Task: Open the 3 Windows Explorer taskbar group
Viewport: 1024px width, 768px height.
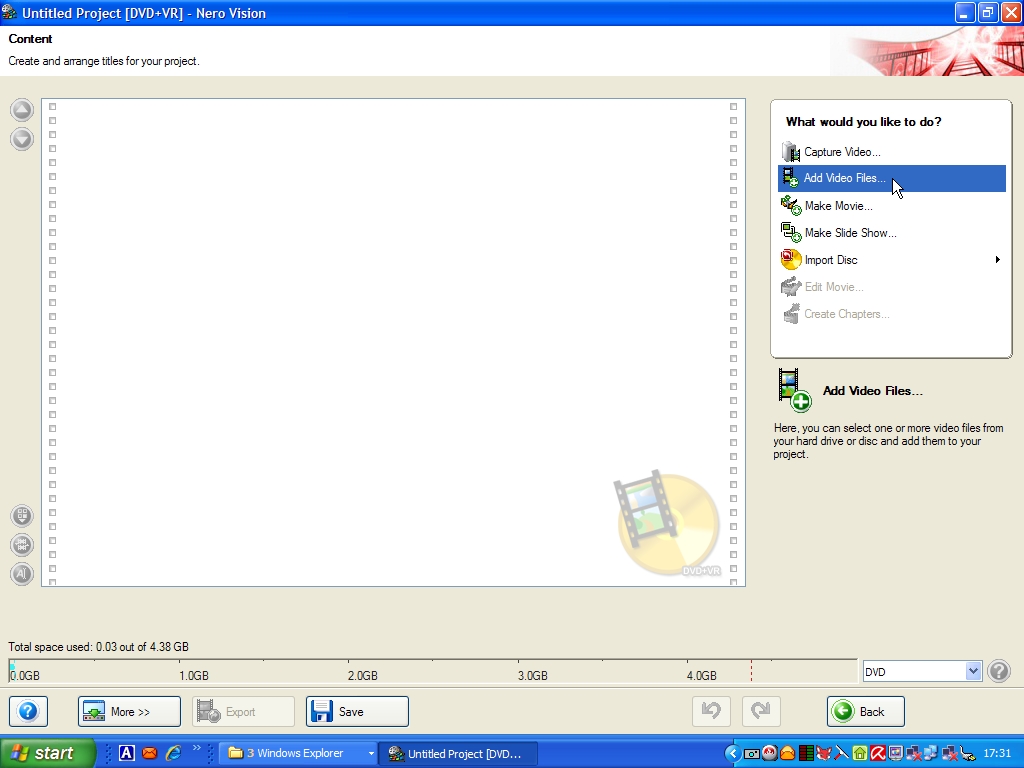Action: coord(299,753)
